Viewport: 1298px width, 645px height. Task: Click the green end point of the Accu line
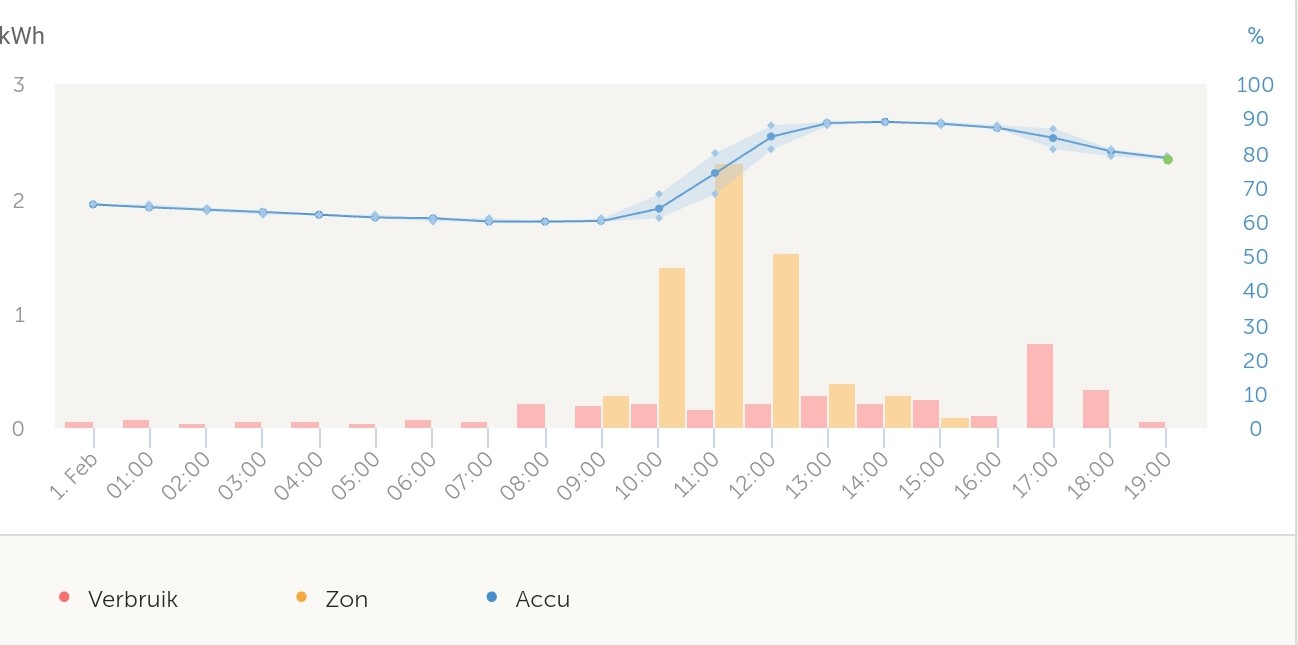[x=1167, y=159]
